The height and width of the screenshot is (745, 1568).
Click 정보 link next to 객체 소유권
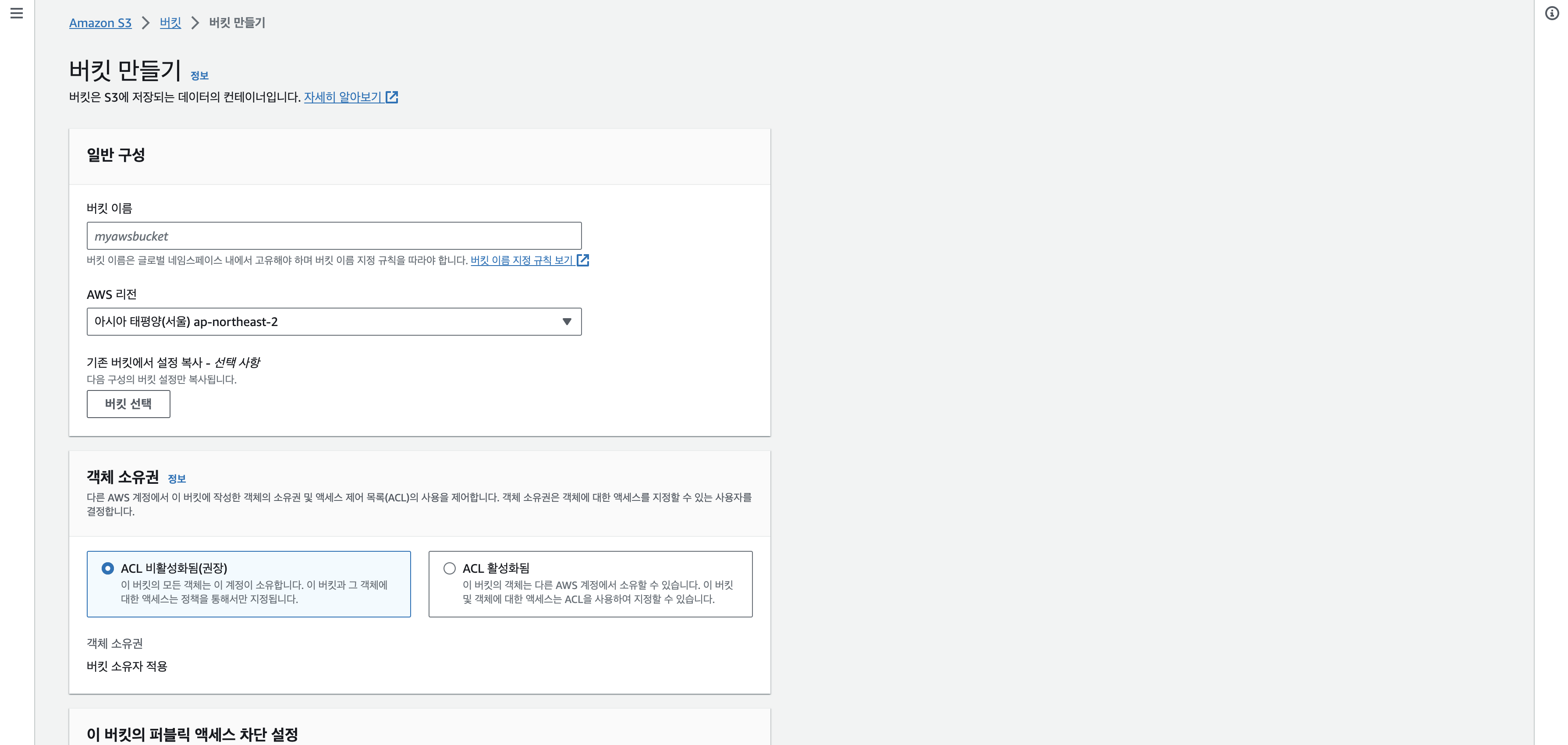click(x=177, y=479)
